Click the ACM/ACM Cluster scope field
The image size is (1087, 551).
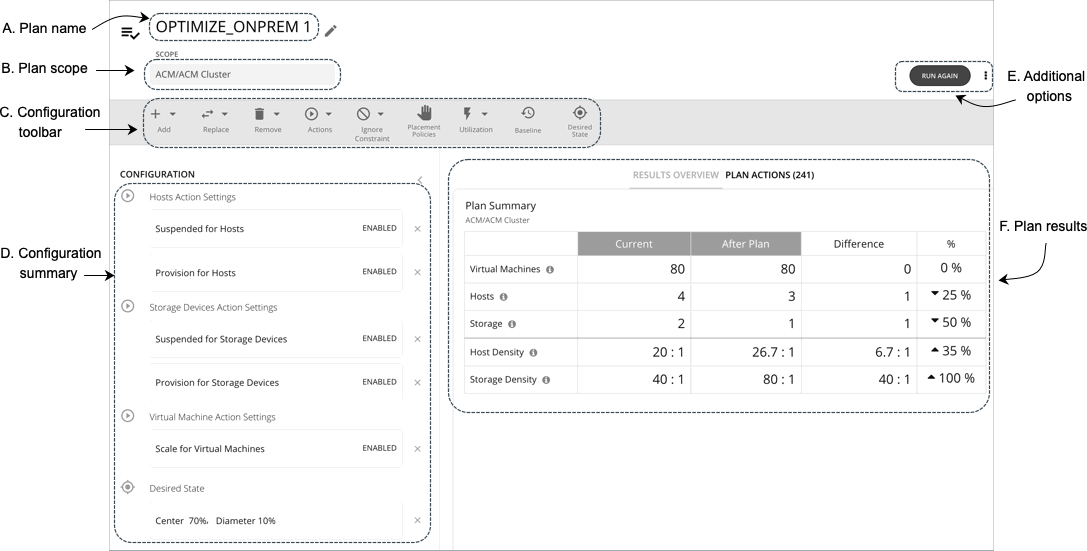[243, 74]
